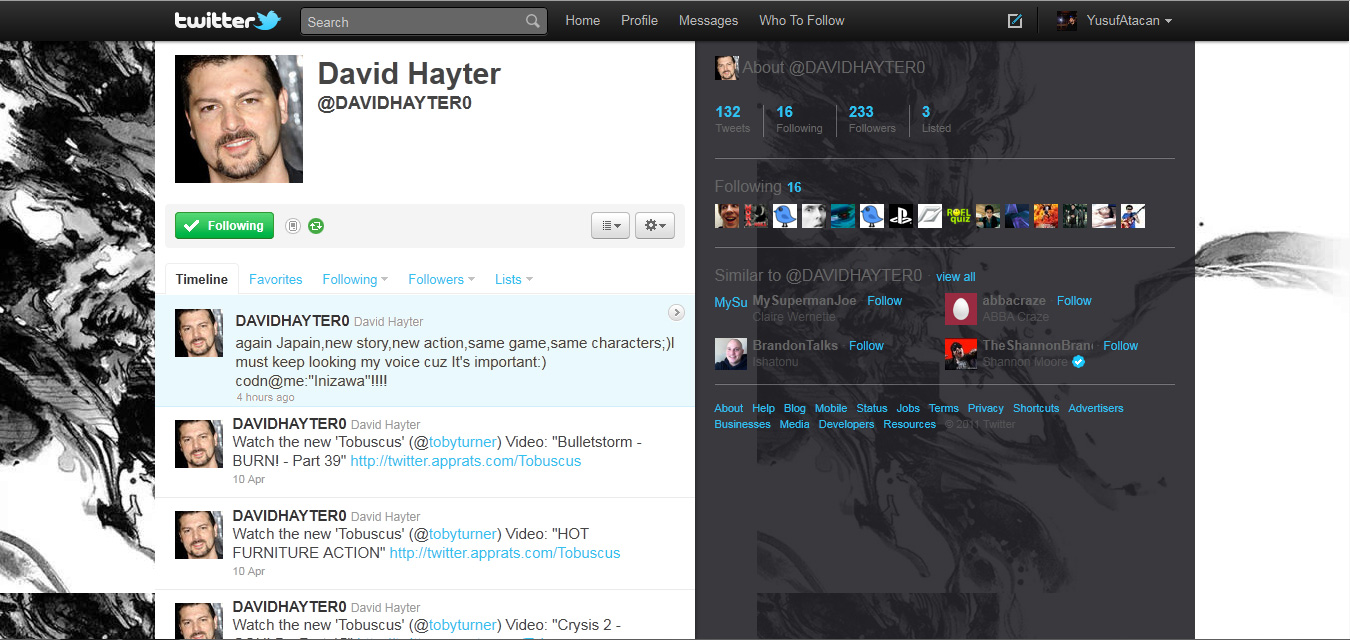Click the 3 Listed count
Viewport: 1350px width, 640px height.
coord(936,119)
